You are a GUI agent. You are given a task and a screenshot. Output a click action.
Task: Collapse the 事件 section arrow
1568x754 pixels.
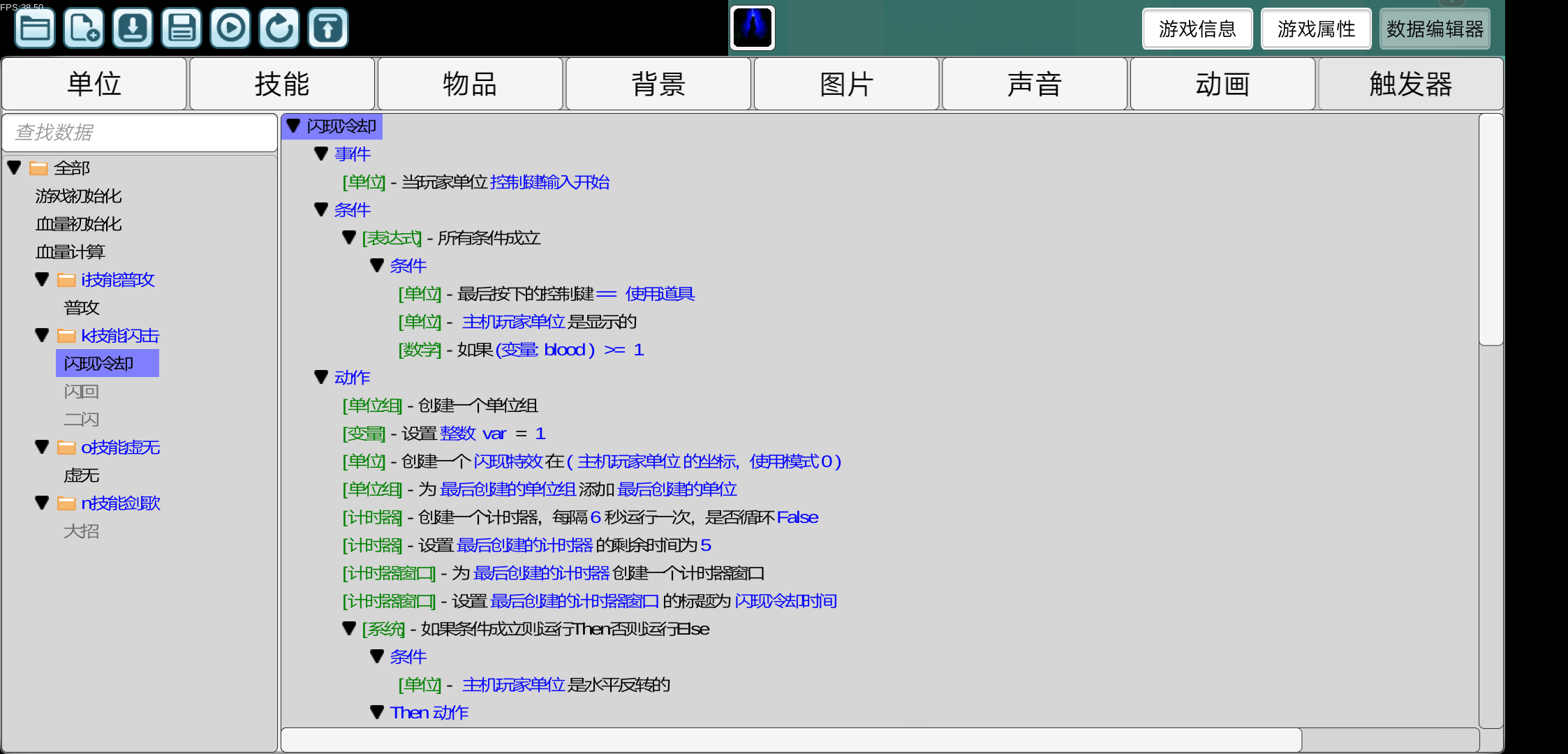[321, 154]
